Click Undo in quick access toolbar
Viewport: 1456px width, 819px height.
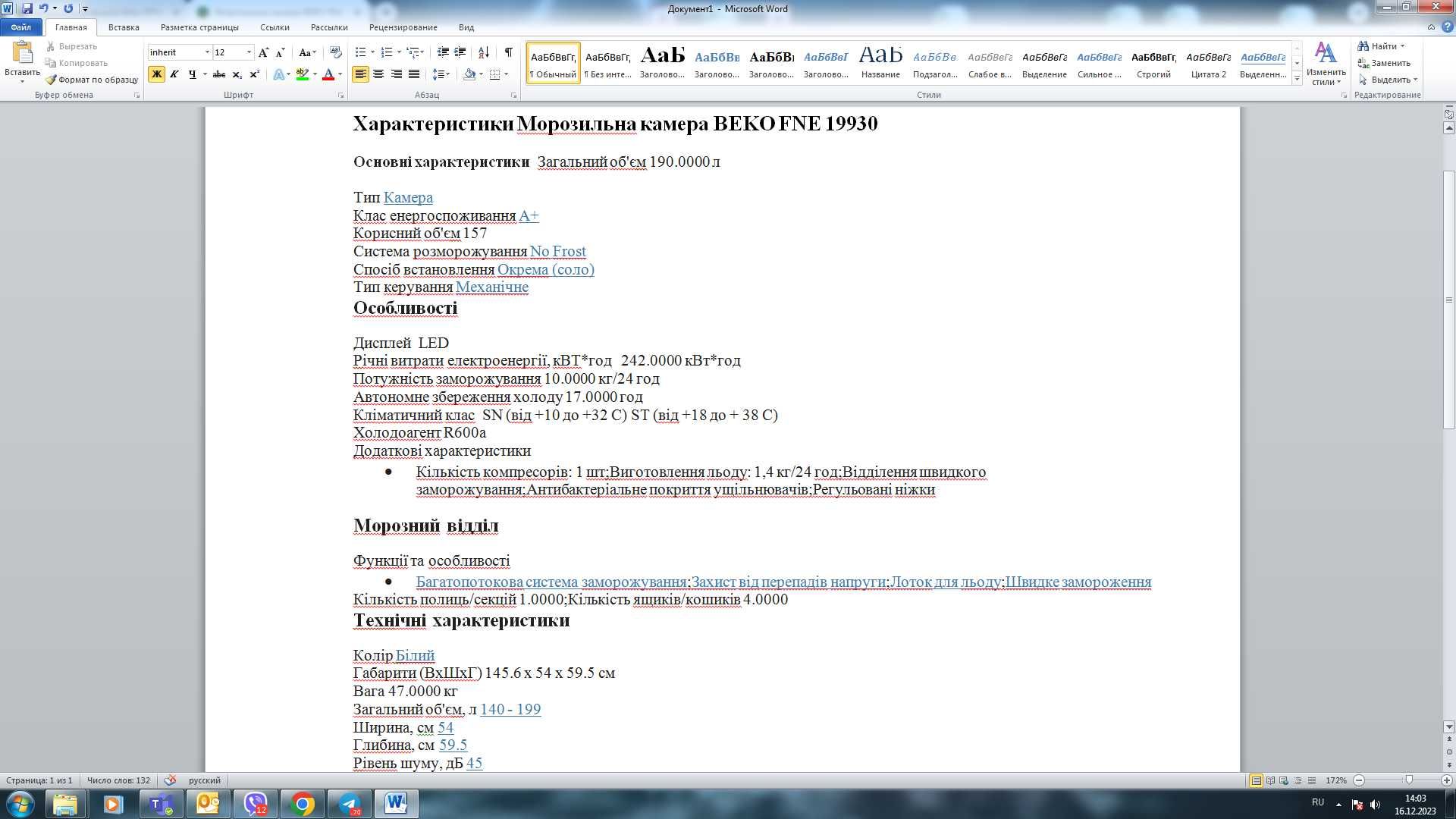point(43,8)
